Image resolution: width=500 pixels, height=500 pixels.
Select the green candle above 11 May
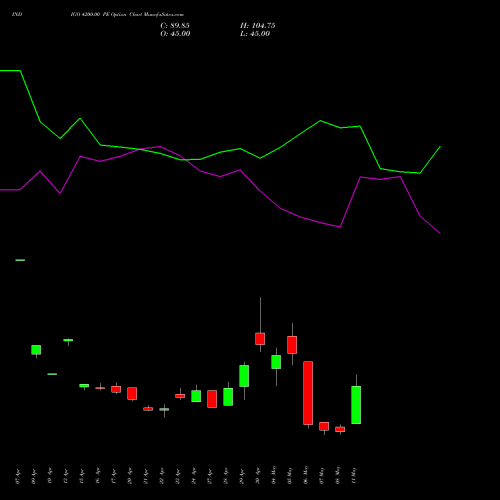click(x=356, y=405)
